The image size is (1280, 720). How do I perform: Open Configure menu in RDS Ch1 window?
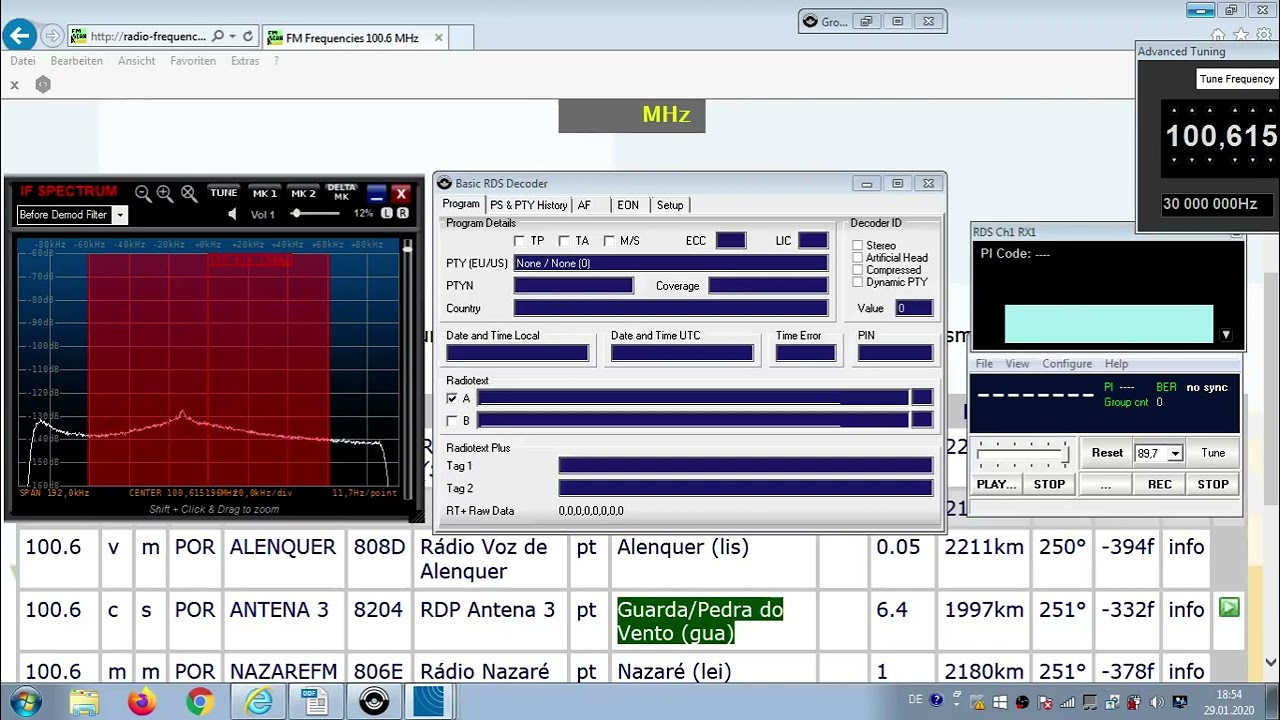tap(1067, 364)
